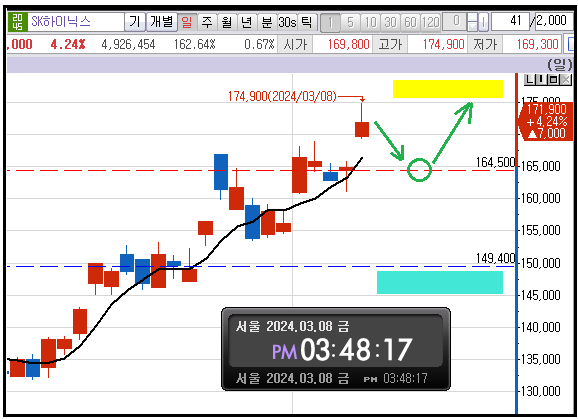Click the candle count field showing 41
The width and height of the screenshot is (578, 419).
[511, 21]
